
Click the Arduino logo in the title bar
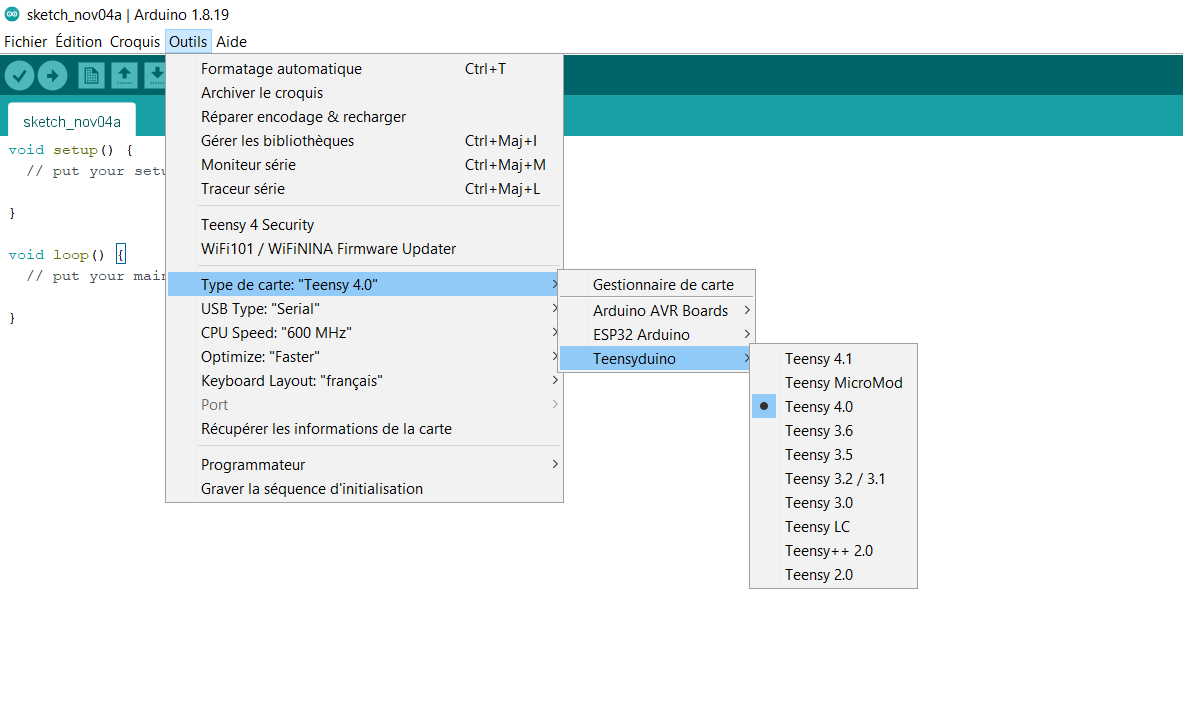(x=12, y=14)
